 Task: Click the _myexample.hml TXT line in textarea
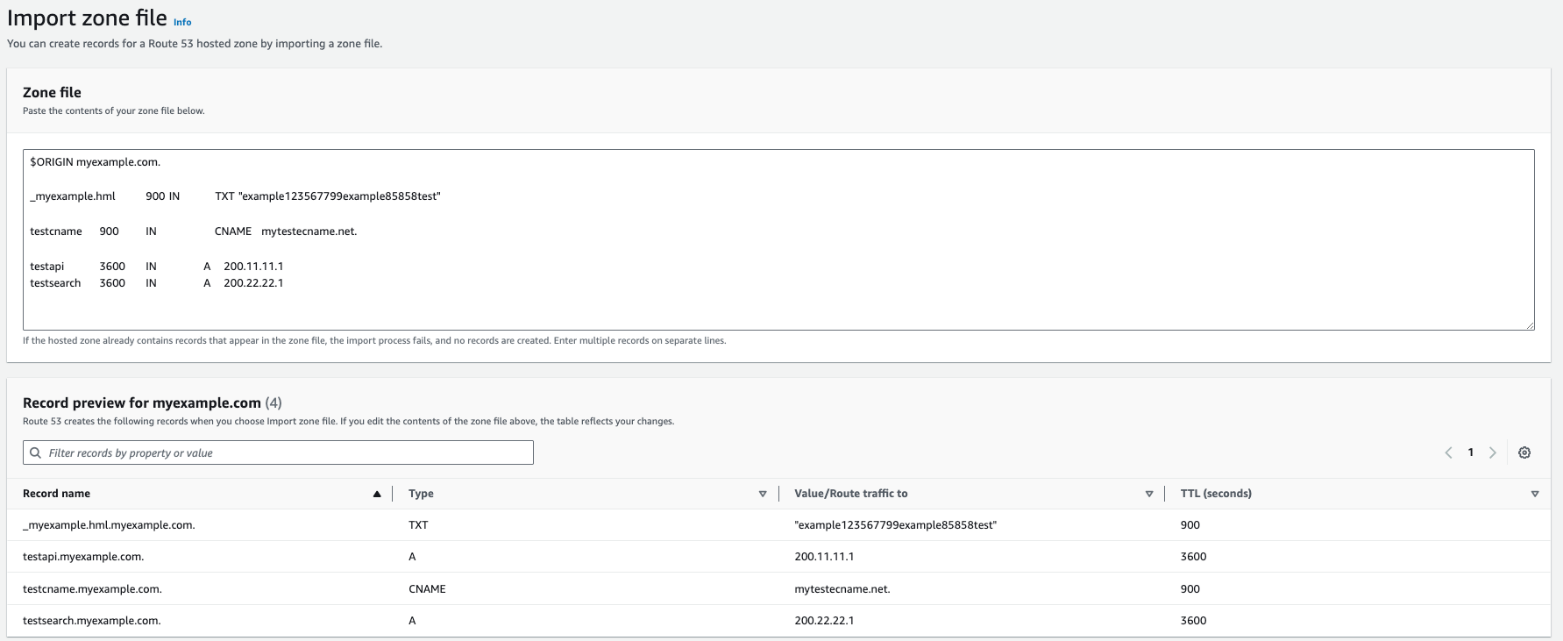pos(236,196)
